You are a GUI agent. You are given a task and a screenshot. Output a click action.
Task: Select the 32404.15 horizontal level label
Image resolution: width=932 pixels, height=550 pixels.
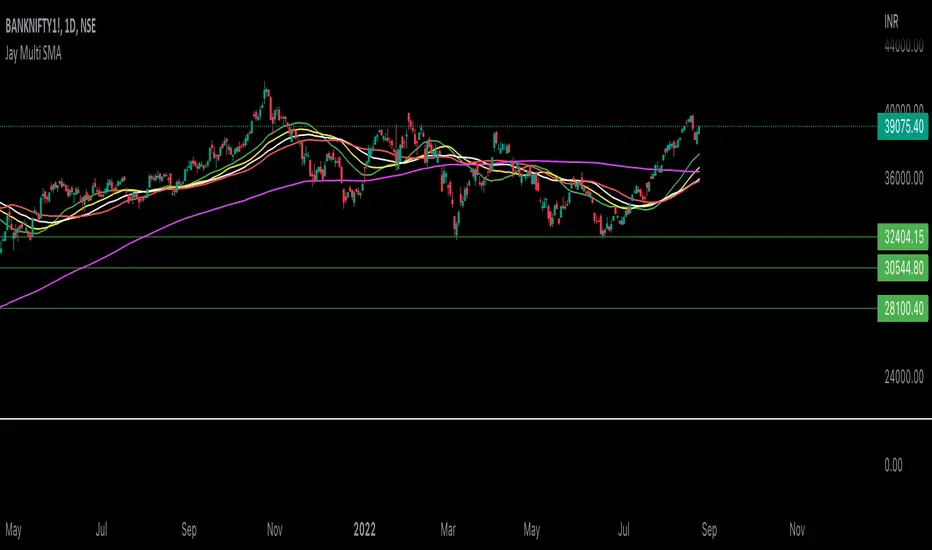tap(902, 237)
